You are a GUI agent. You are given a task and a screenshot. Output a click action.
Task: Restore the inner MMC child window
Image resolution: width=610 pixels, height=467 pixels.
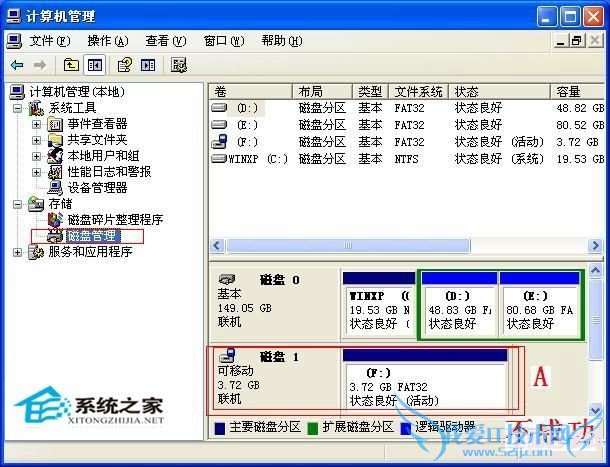coord(577,40)
